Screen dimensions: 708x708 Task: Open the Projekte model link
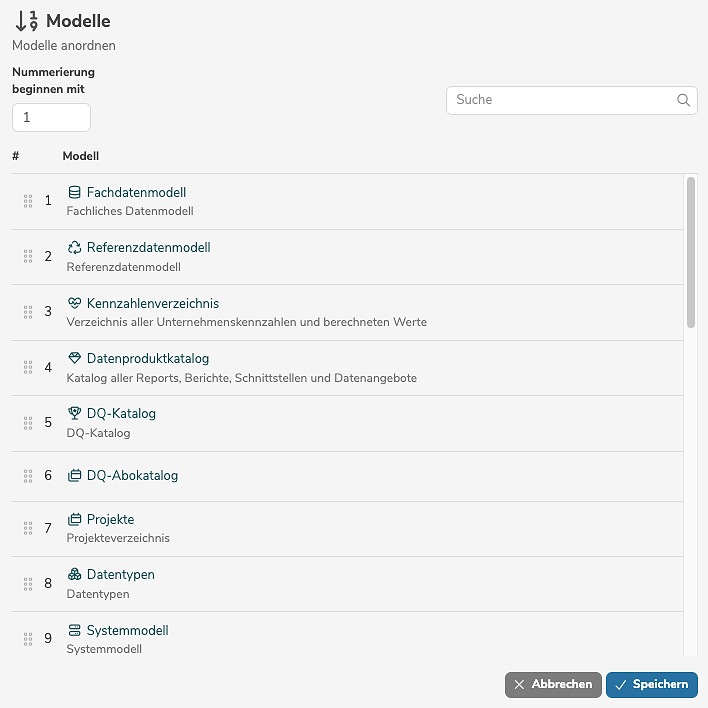(x=110, y=519)
